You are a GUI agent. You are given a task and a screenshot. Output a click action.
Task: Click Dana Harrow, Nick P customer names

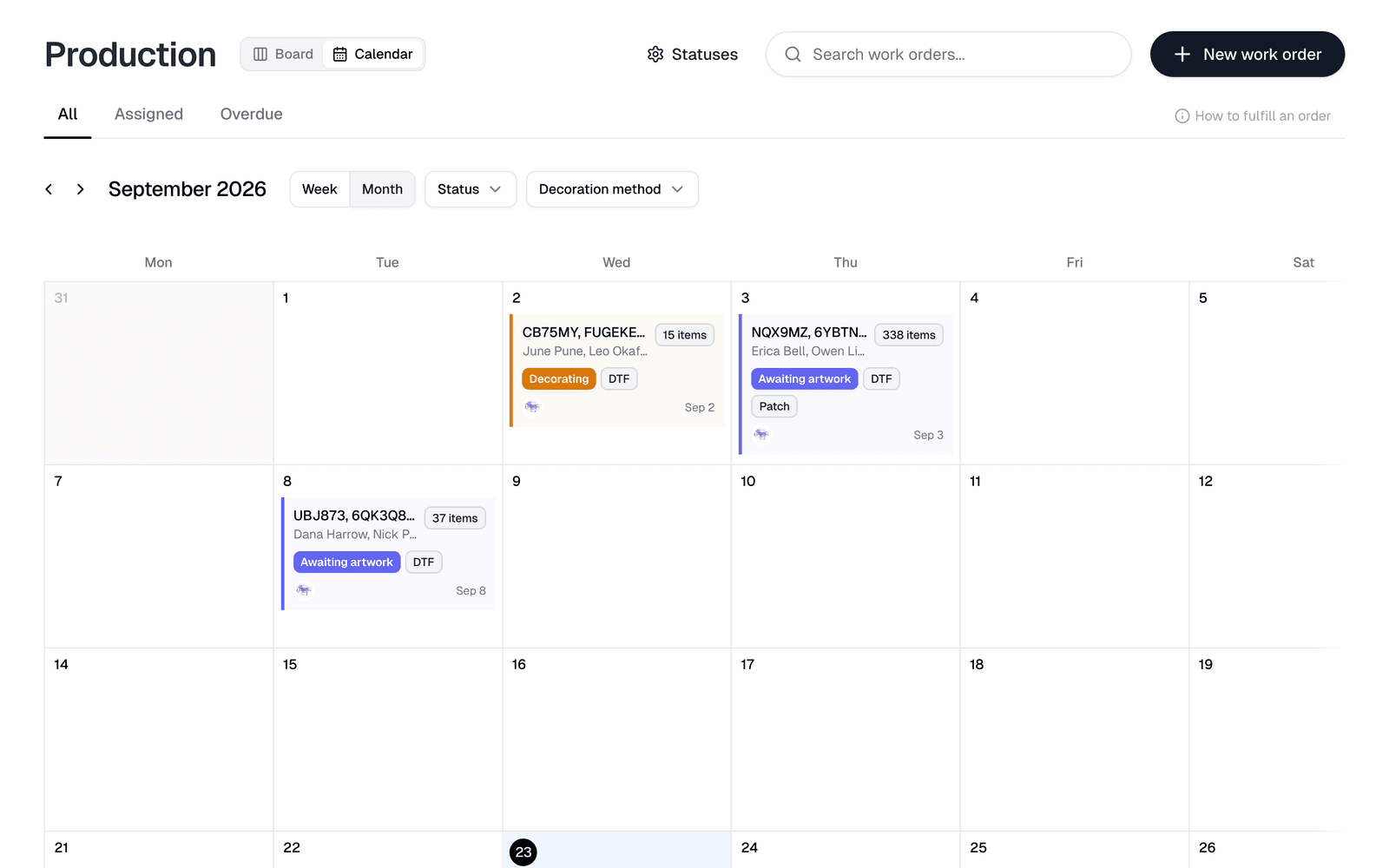(x=355, y=535)
